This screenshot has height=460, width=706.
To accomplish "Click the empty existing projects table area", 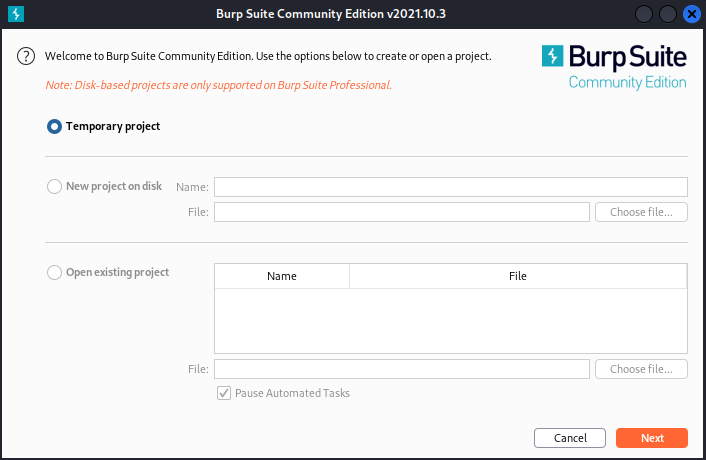I will click(451, 321).
